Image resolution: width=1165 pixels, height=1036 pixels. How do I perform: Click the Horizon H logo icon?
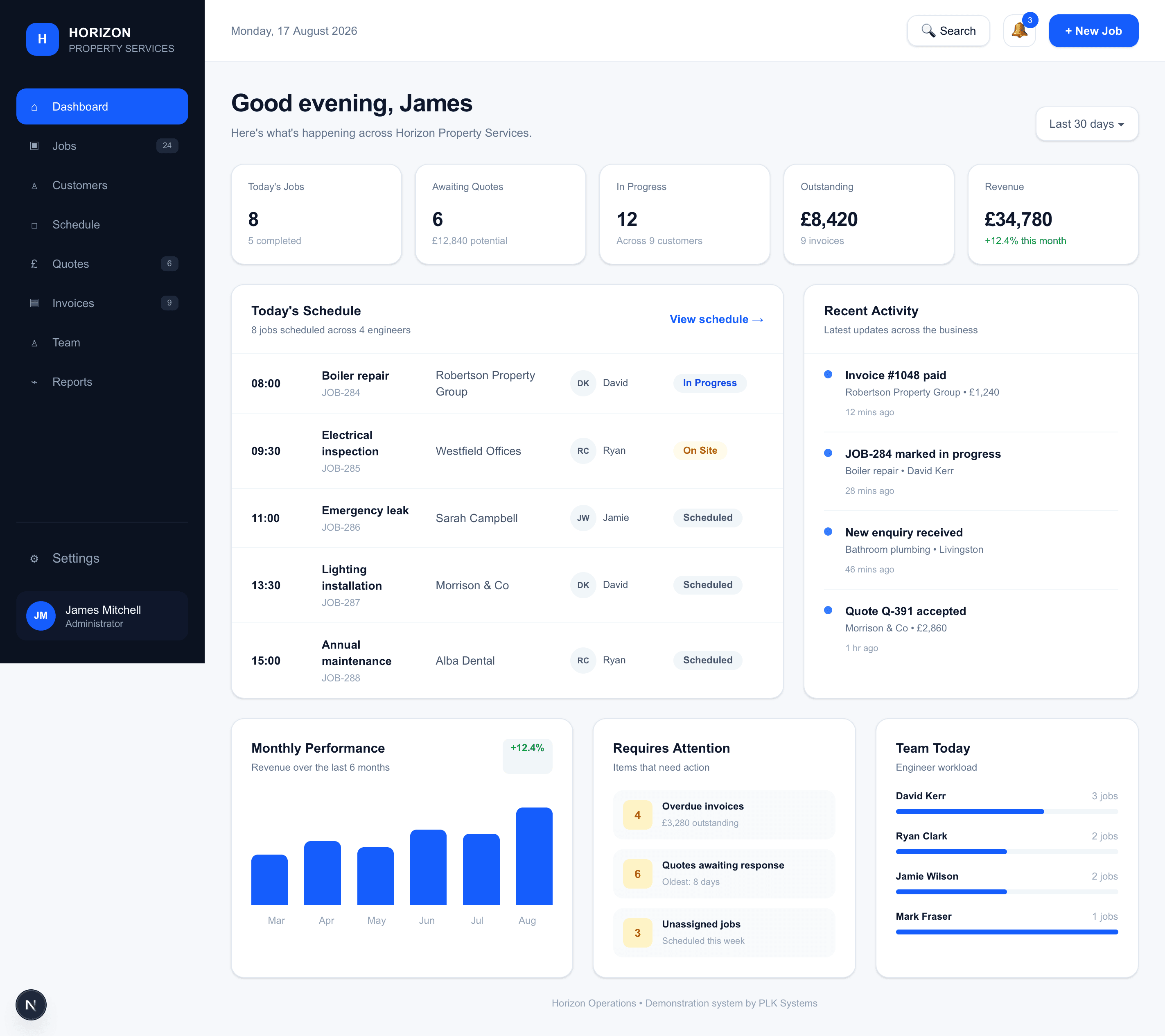pos(42,39)
